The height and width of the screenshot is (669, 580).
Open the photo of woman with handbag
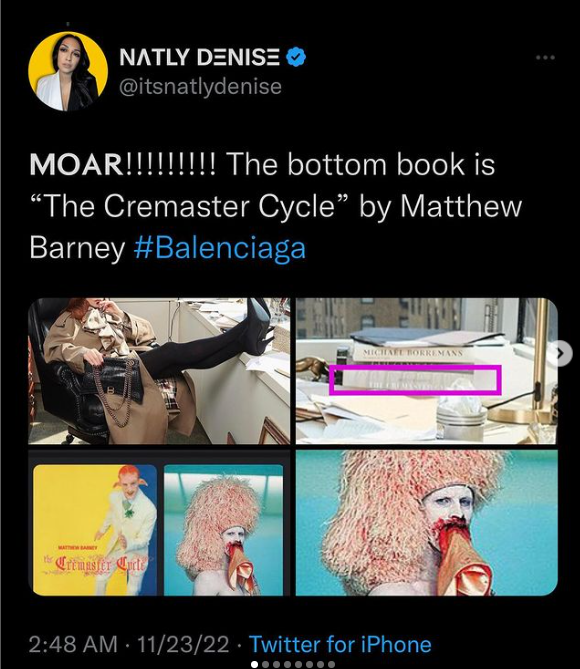click(x=159, y=371)
